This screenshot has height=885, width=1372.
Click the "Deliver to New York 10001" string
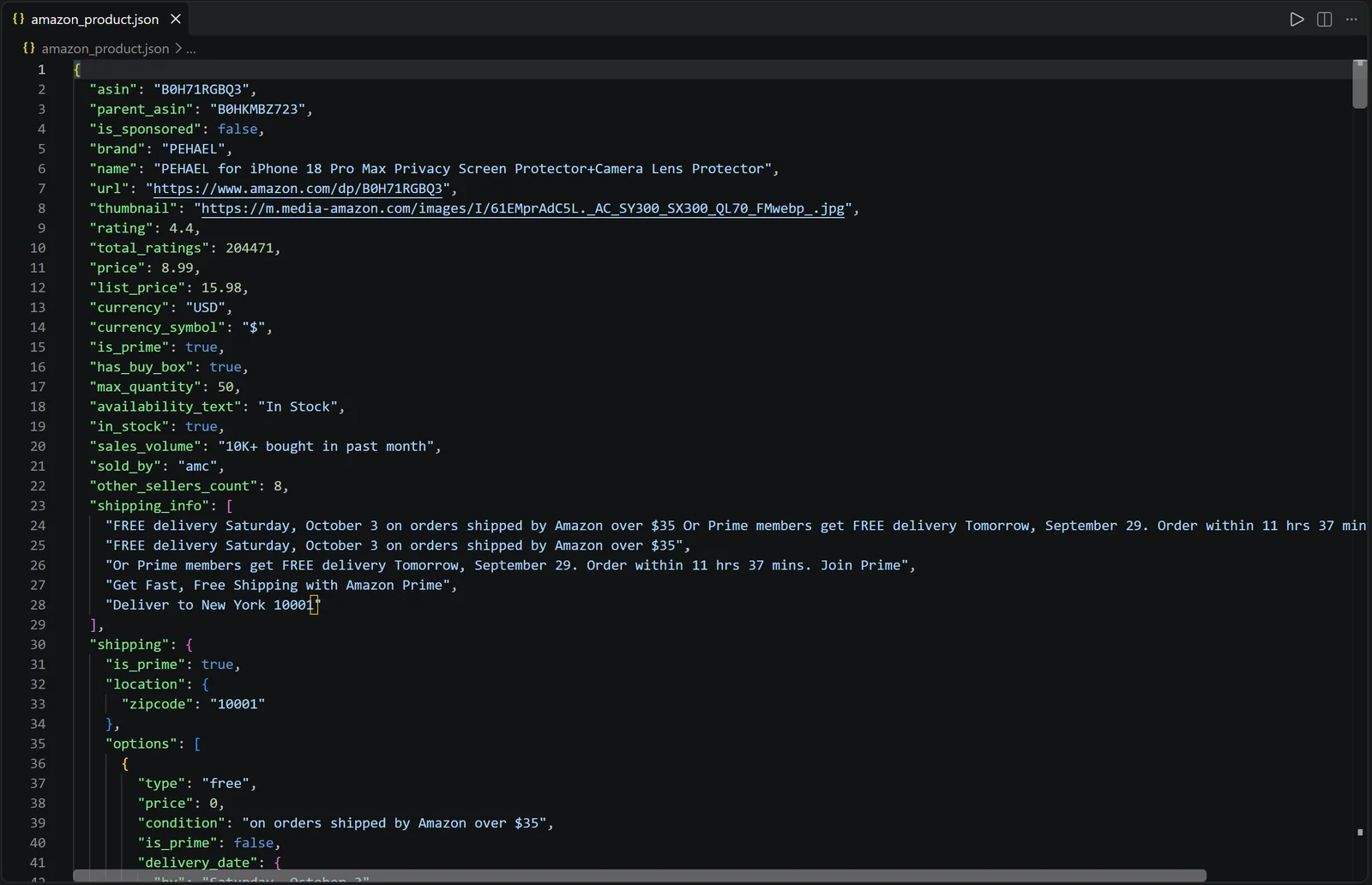213,605
